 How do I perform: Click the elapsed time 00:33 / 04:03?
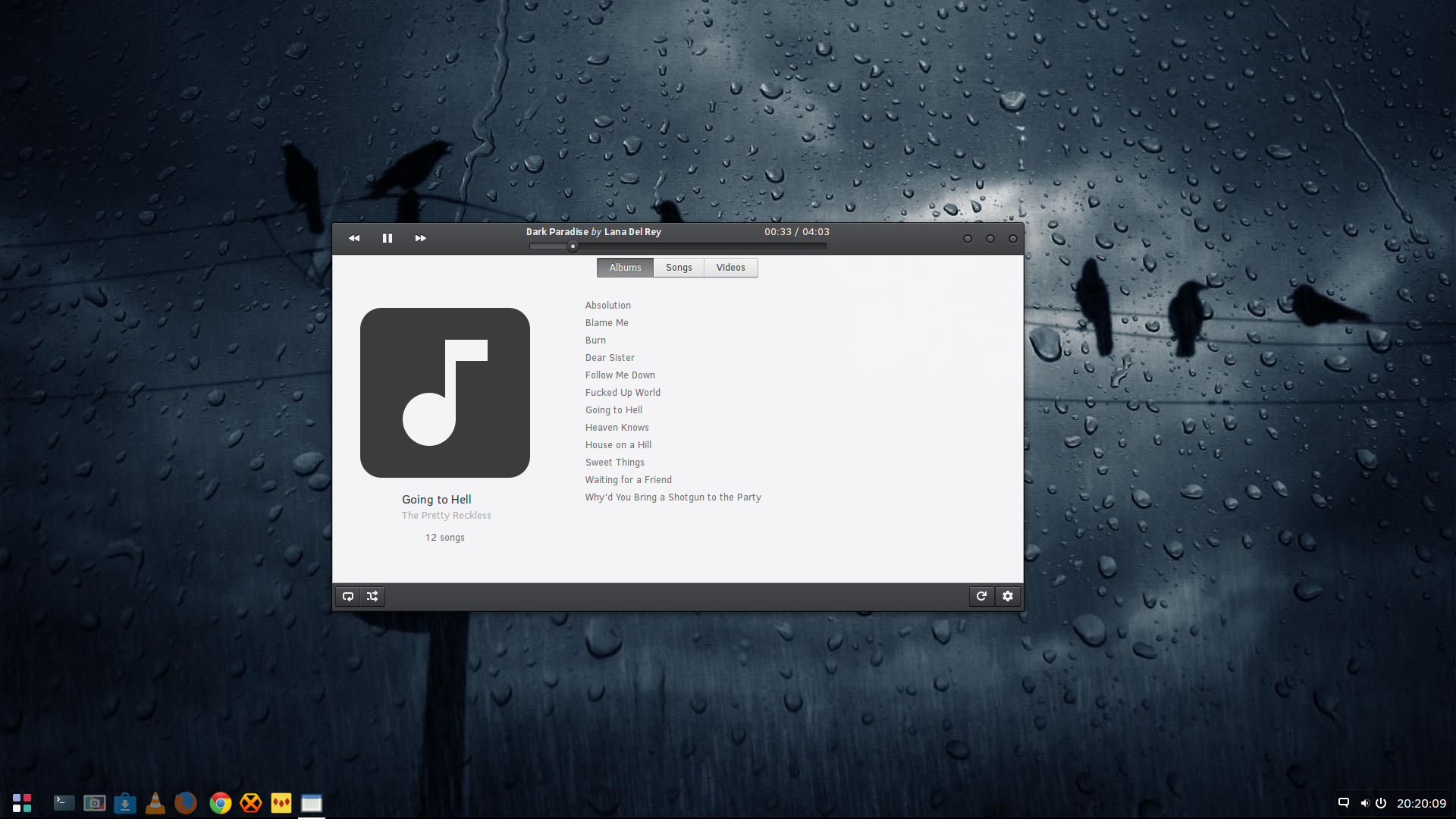pos(797,232)
